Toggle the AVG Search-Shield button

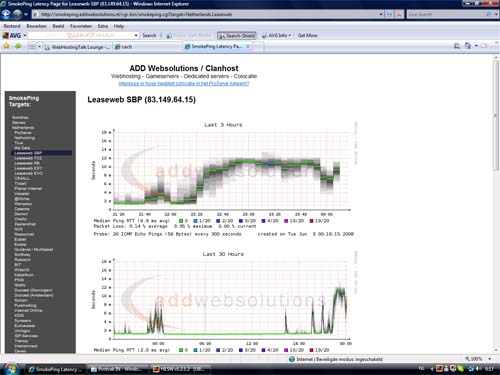tap(237, 35)
